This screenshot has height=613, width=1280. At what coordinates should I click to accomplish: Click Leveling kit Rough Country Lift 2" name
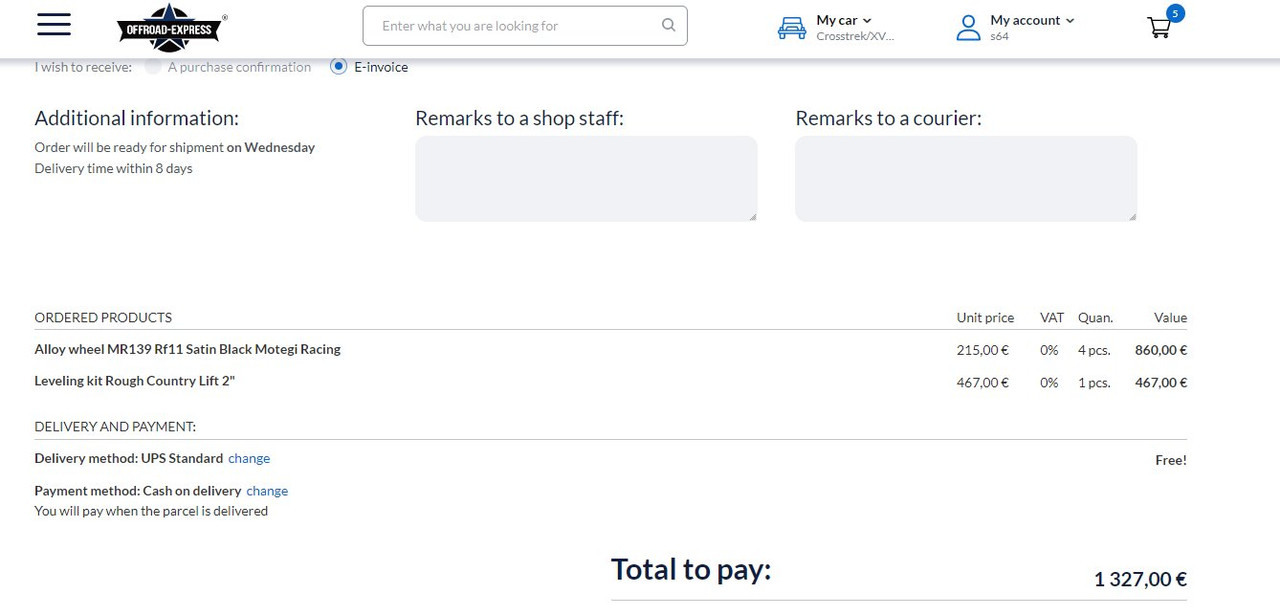[x=134, y=381]
